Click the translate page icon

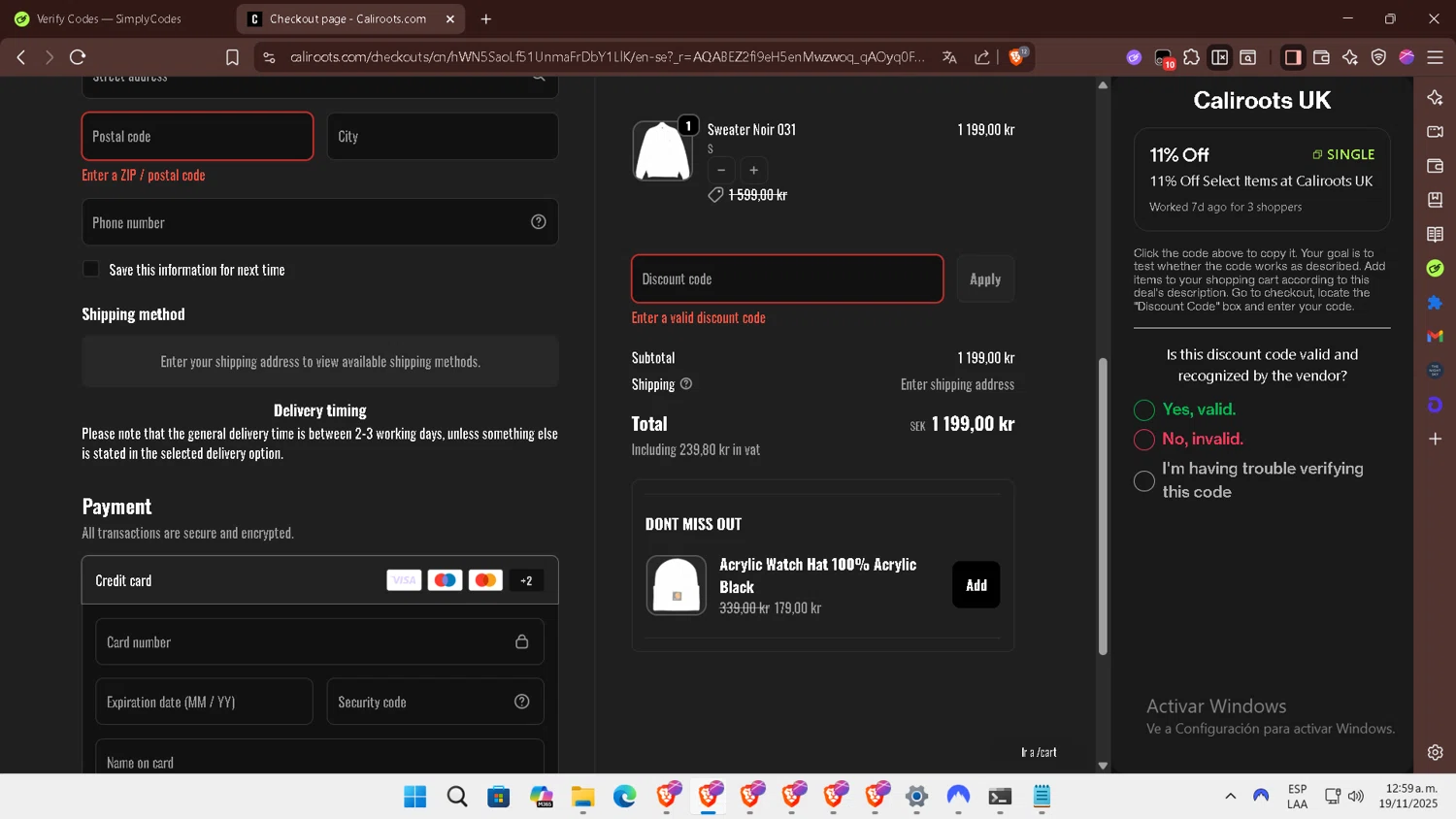click(x=949, y=57)
